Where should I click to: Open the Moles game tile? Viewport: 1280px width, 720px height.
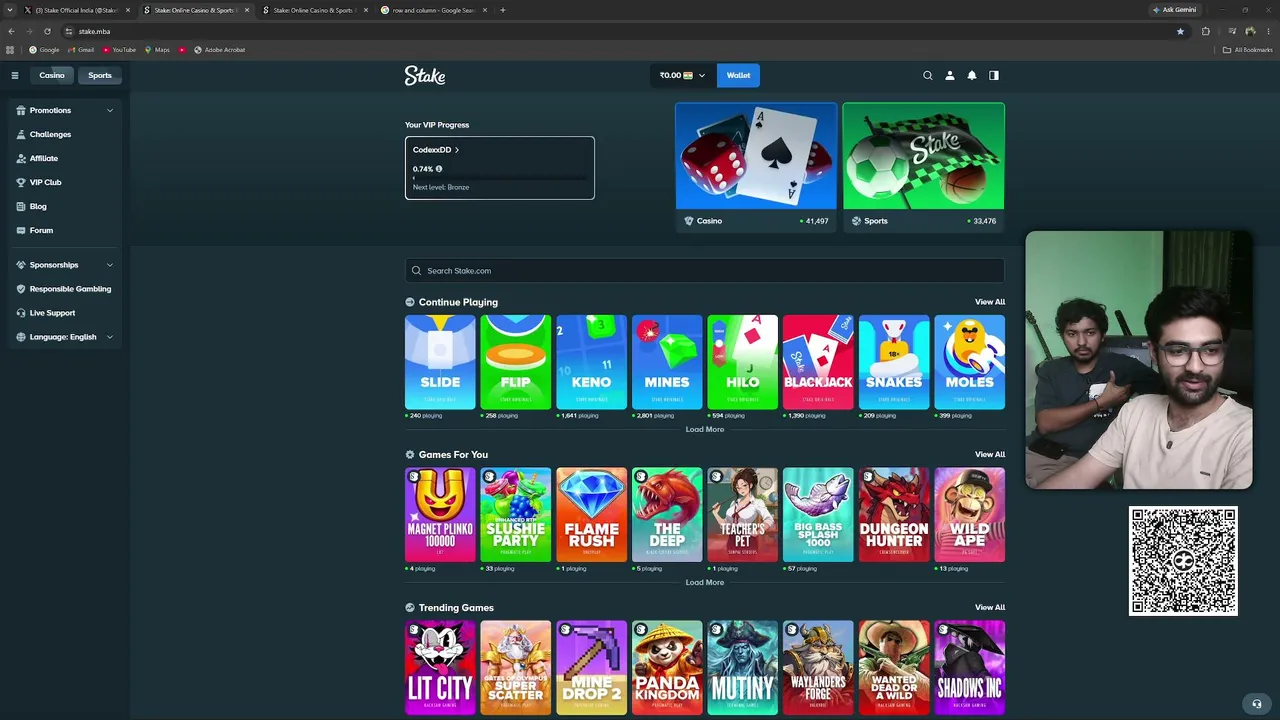point(970,362)
